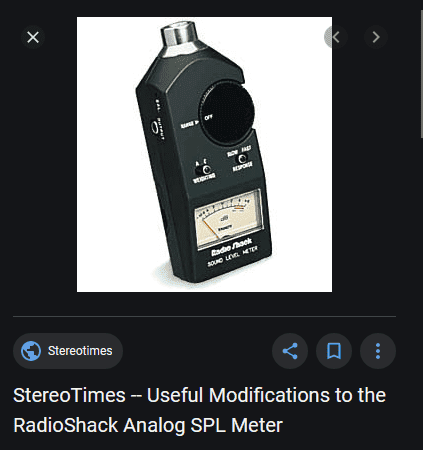Viewport: 423px width, 450px height.
Task: Advance to the next image result
Action: (376, 37)
